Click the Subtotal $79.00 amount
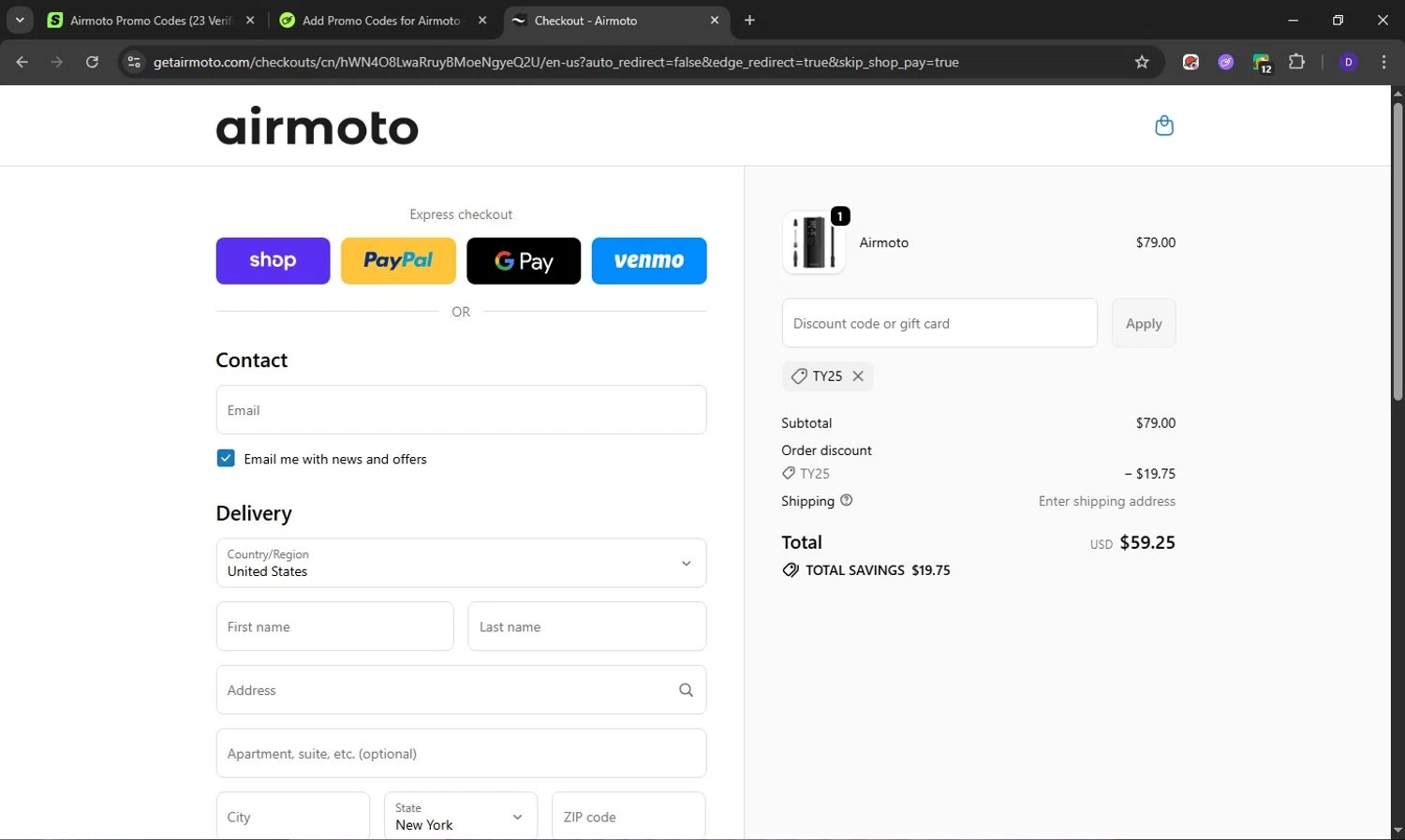 [1156, 423]
